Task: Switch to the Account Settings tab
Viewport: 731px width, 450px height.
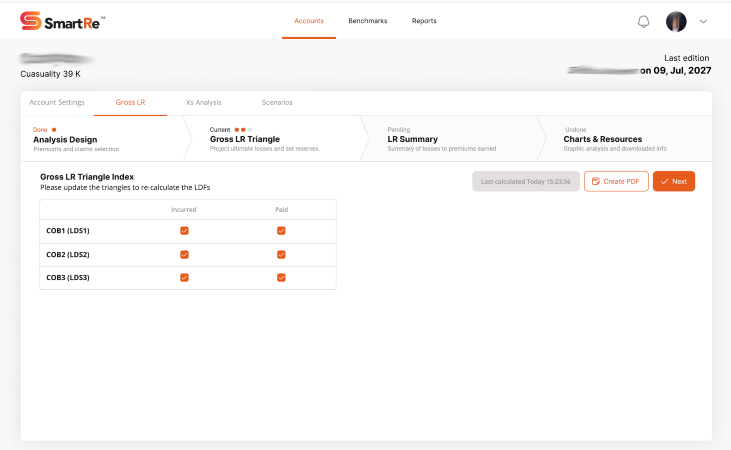Action: pyautogui.click(x=57, y=103)
